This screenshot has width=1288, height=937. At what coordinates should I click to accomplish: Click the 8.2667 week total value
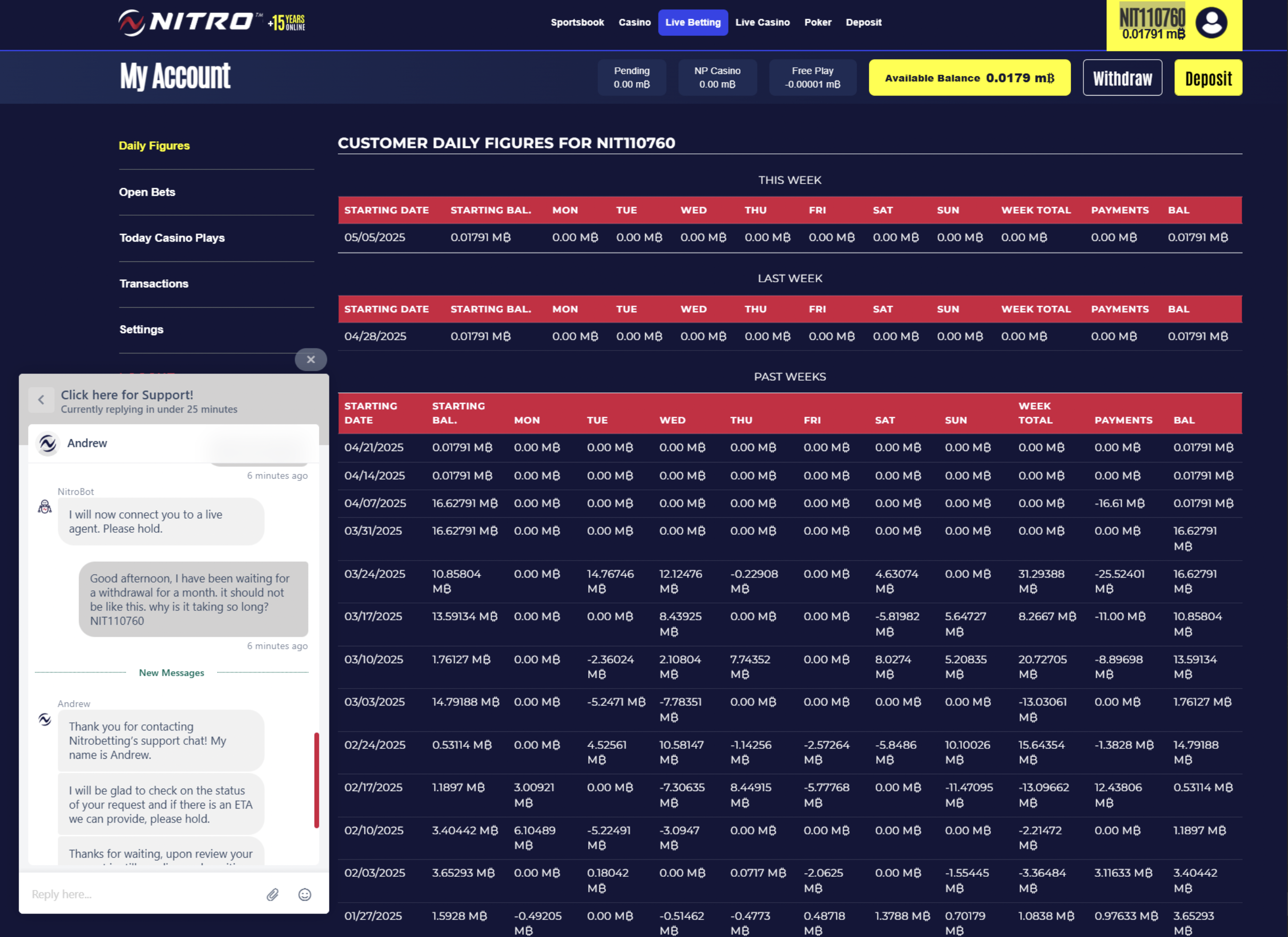(1047, 616)
